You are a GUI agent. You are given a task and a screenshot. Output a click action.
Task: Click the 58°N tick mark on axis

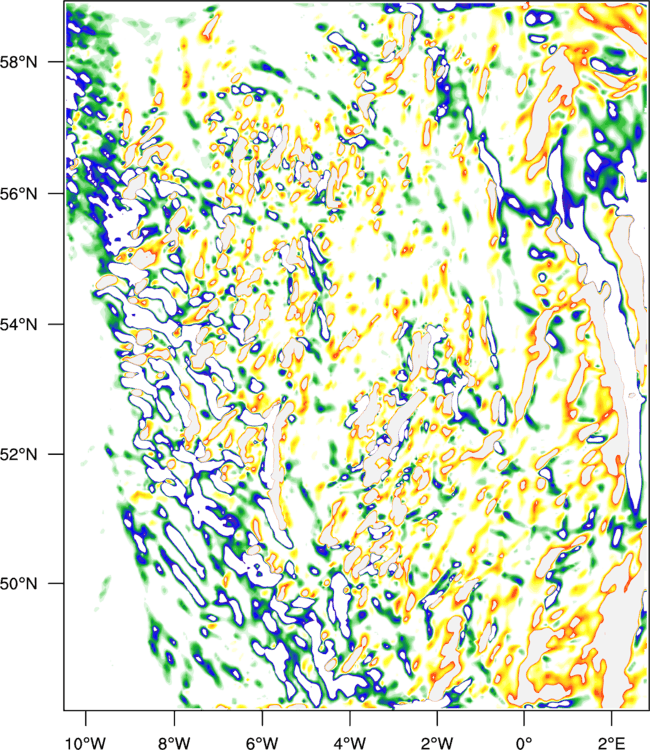click(55, 62)
